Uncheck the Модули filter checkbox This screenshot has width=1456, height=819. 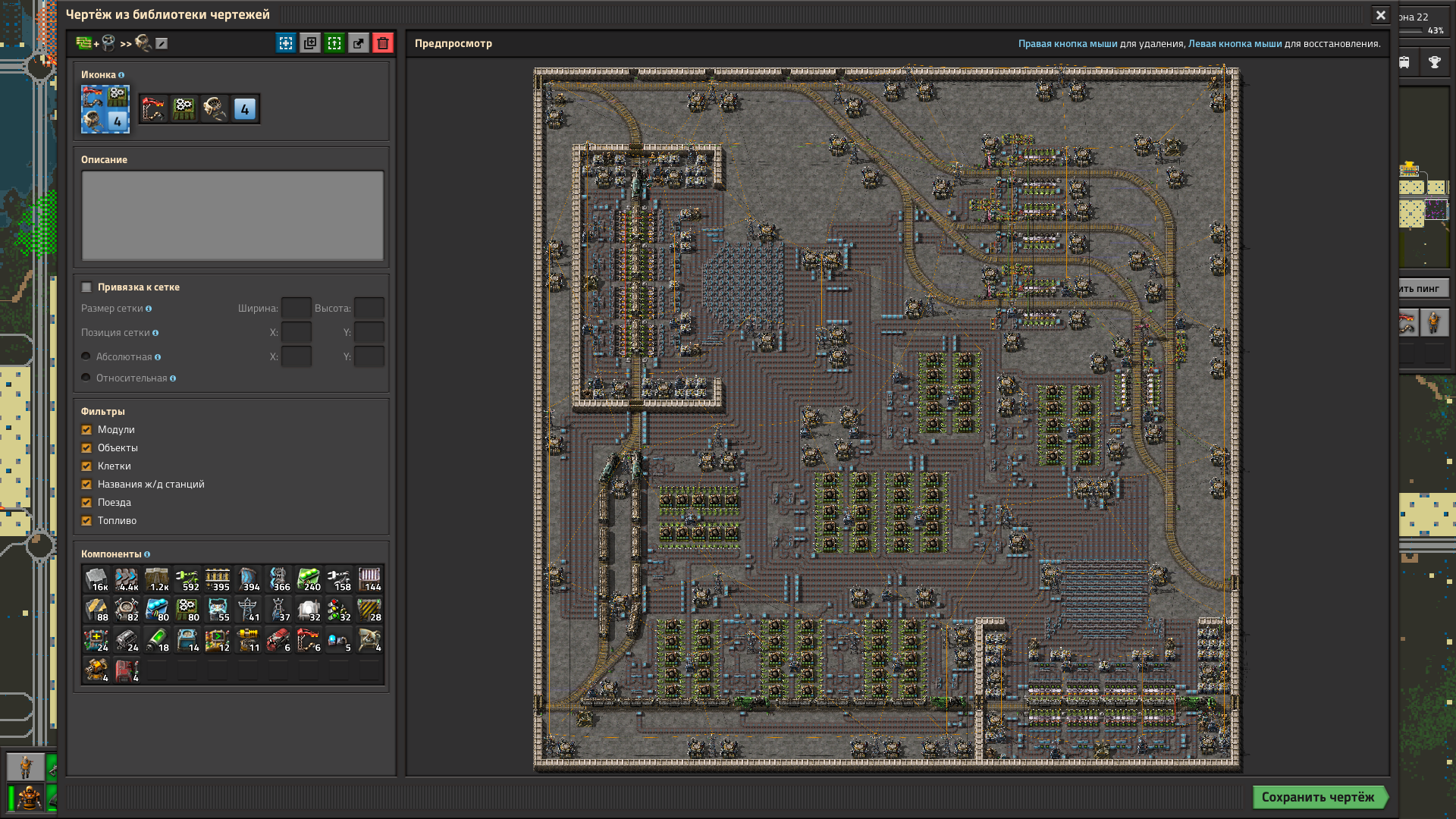click(86, 430)
